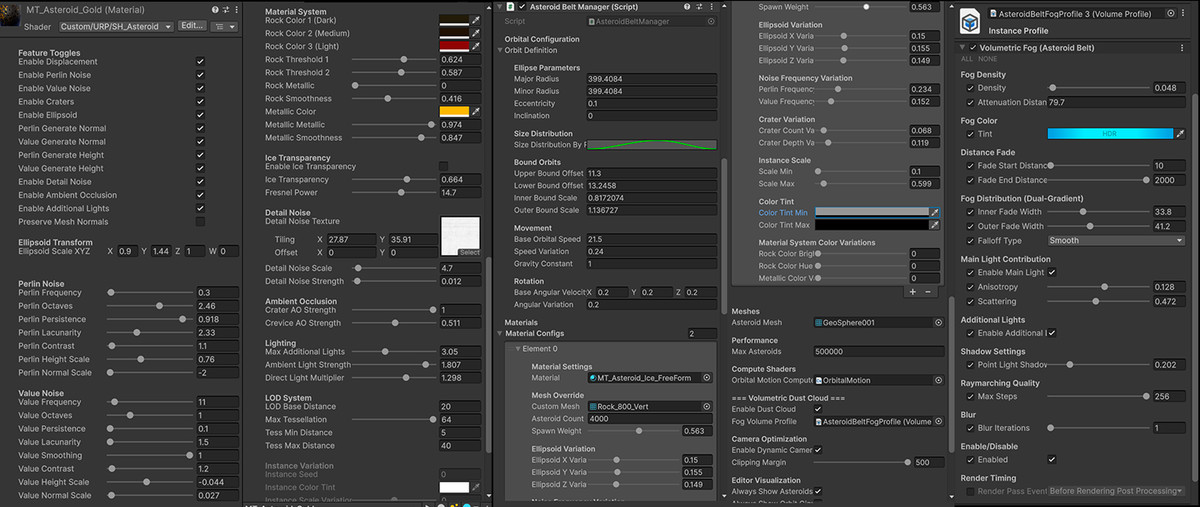
Task: Click plus icon to add list element
Action: click(912, 292)
